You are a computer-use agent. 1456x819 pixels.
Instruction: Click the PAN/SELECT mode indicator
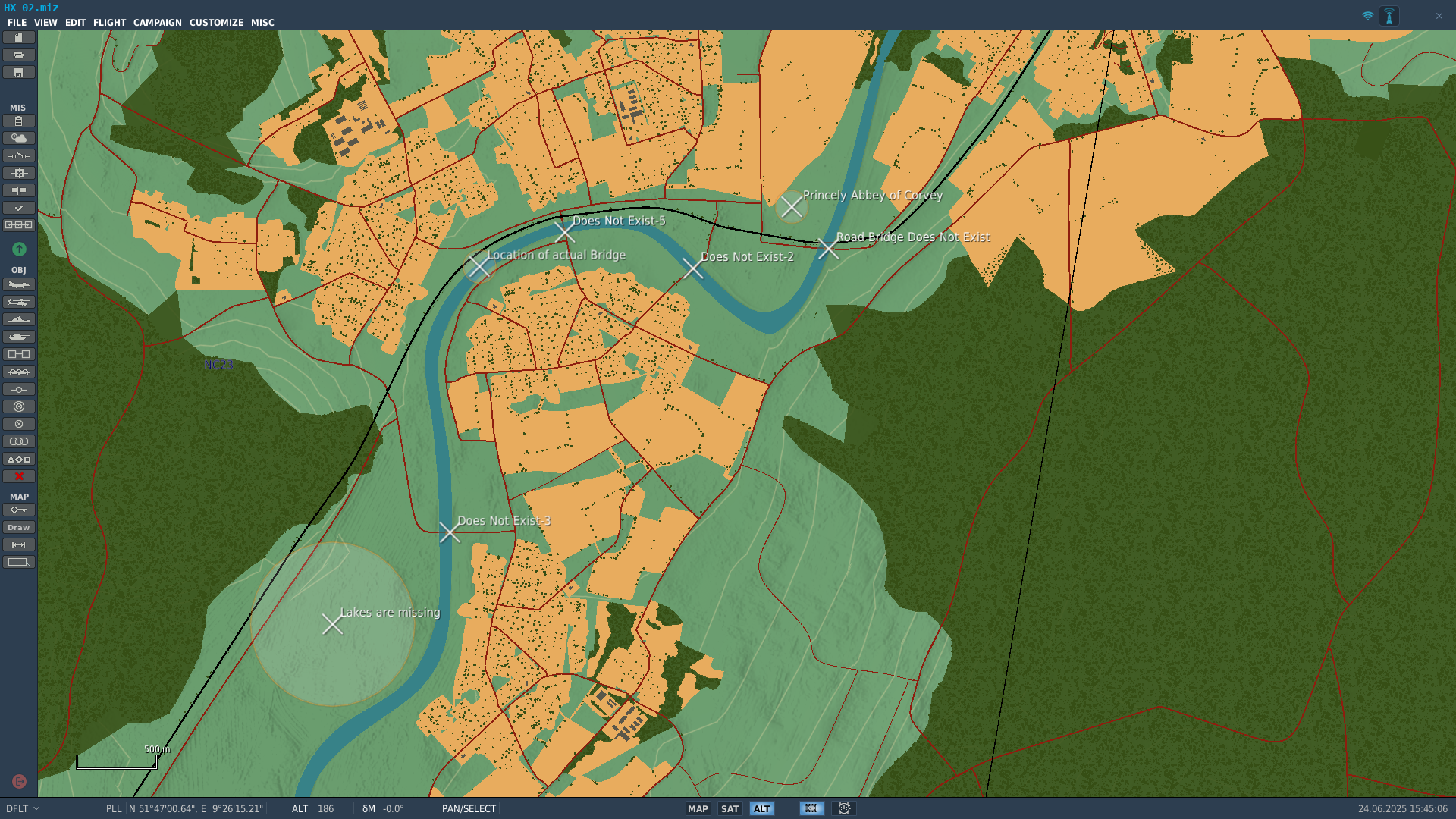coord(469,809)
